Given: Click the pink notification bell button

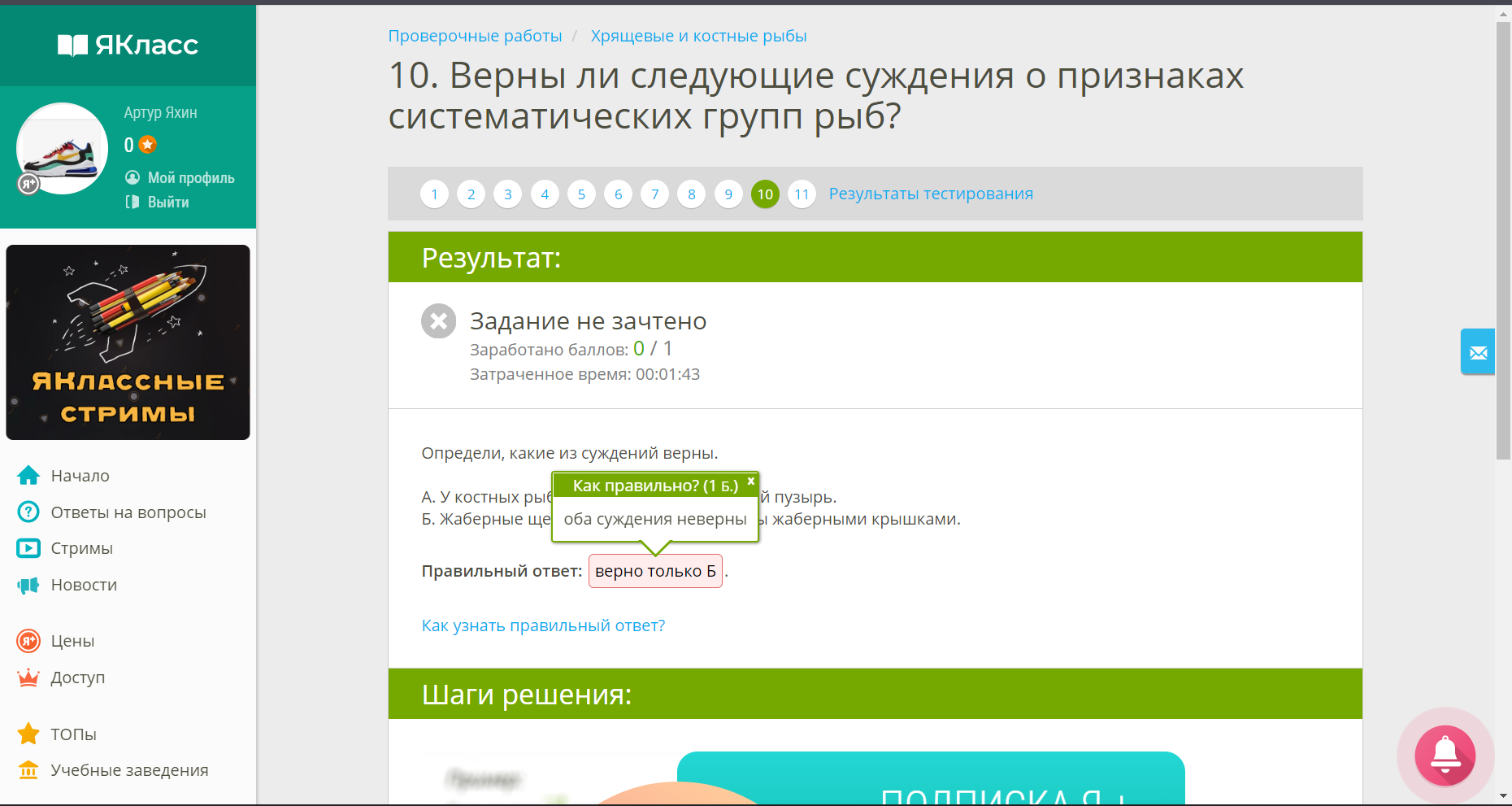Looking at the screenshot, I should coord(1445,756).
